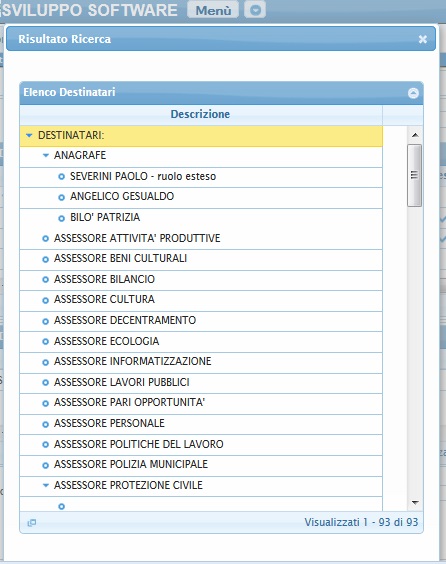Click the bullet icon before ASSESSORE PERSONALE

pos(45,424)
